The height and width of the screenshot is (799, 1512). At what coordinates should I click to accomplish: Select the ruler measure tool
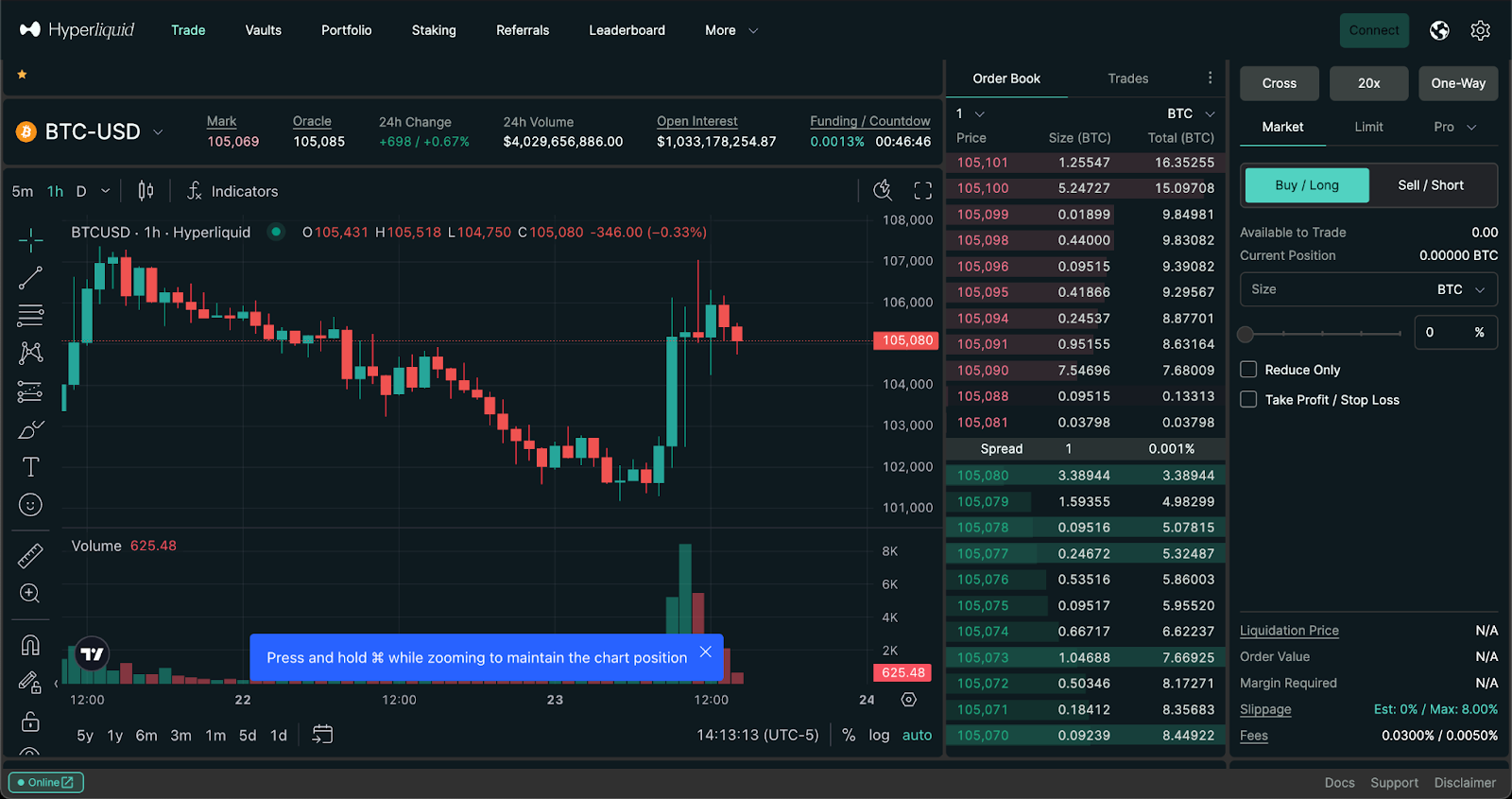click(30, 556)
